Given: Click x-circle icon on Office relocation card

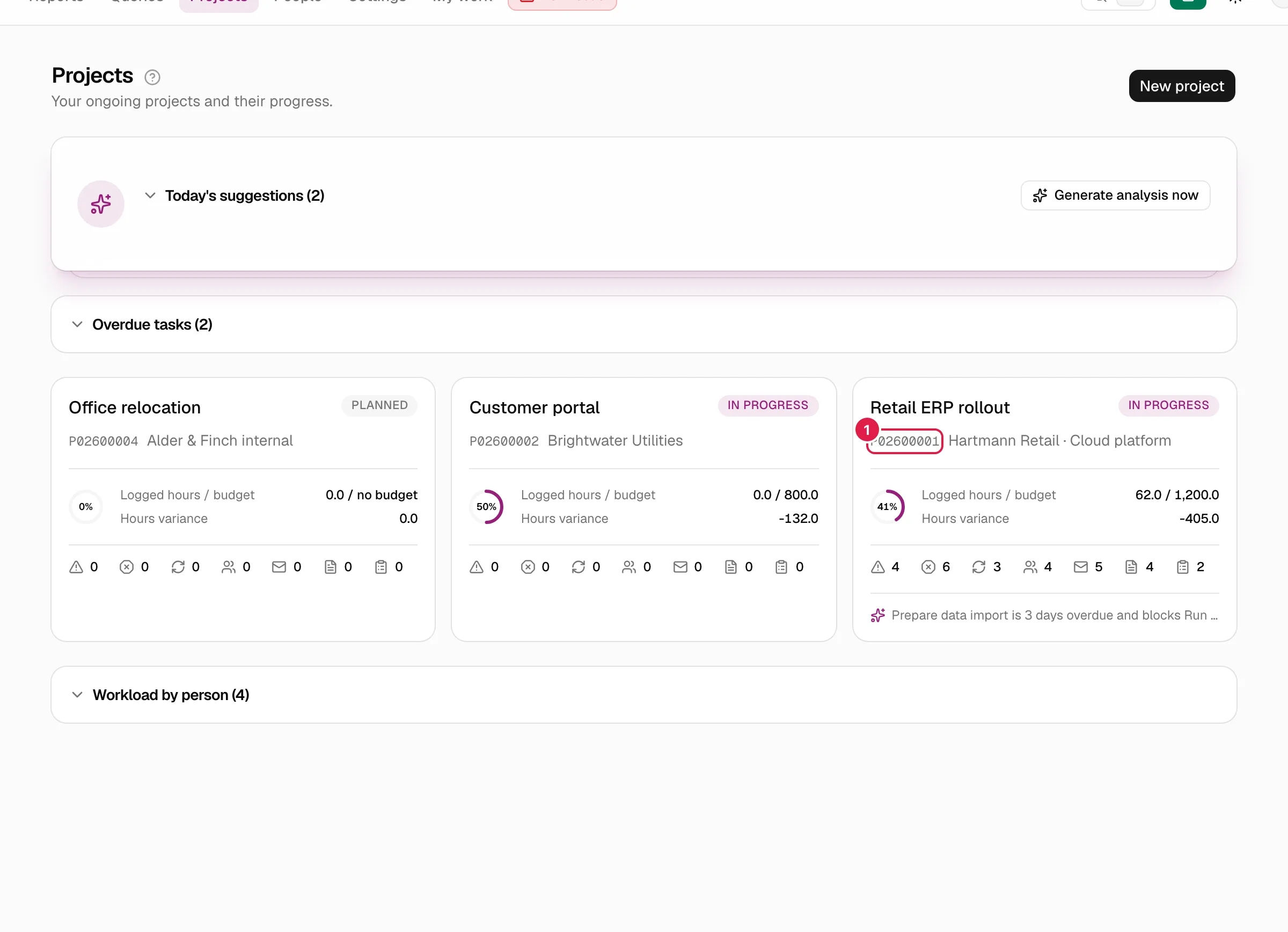Looking at the screenshot, I should (127, 567).
